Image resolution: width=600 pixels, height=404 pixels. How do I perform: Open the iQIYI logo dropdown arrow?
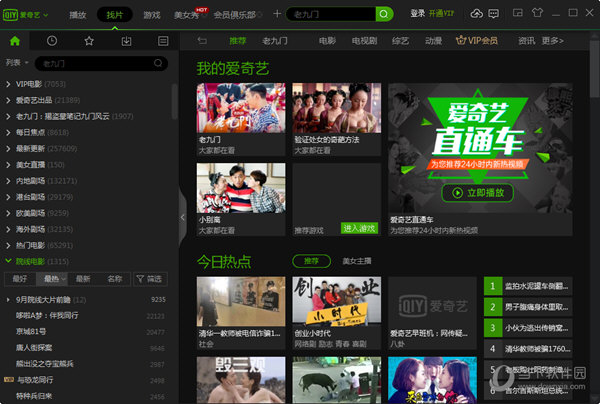pos(46,15)
